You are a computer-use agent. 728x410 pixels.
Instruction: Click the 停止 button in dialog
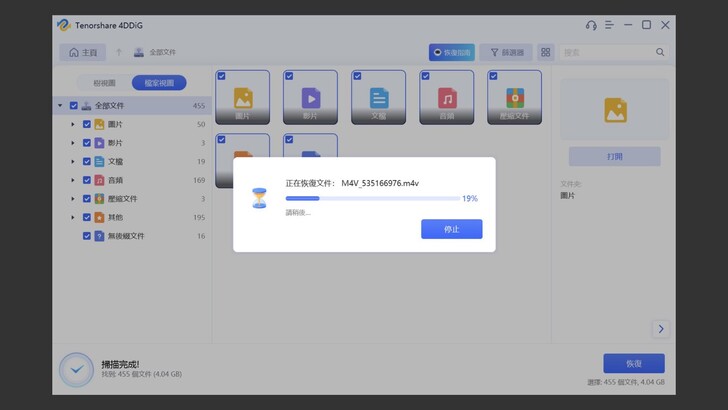point(452,229)
